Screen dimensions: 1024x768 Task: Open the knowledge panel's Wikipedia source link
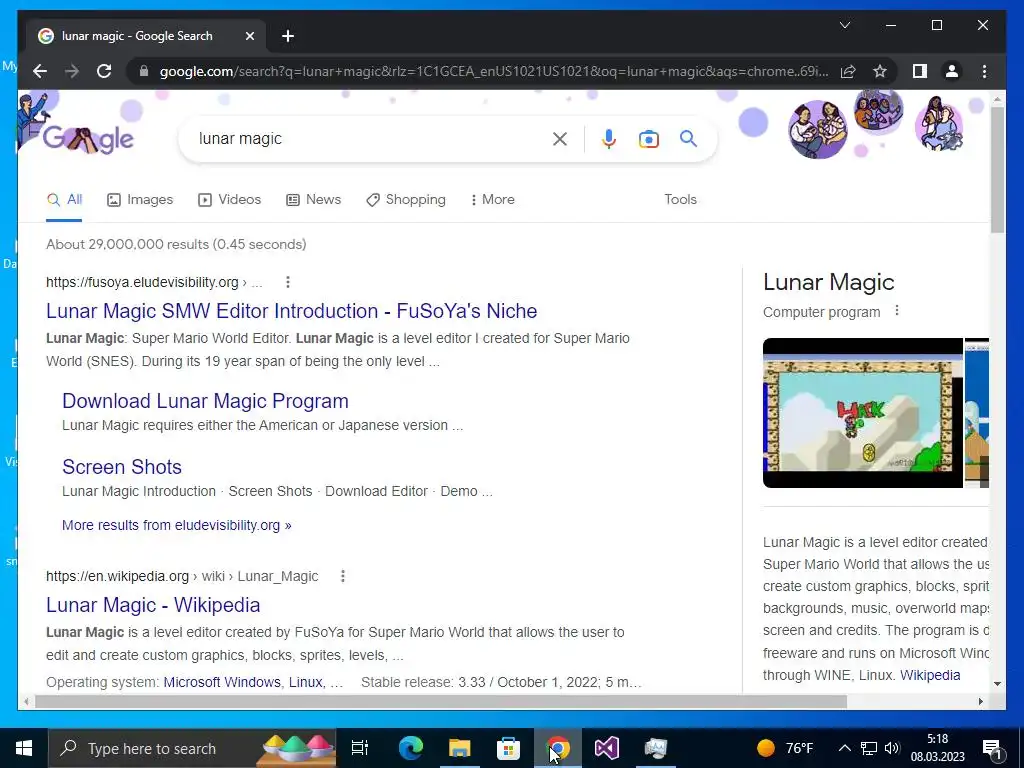(x=930, y=675)
